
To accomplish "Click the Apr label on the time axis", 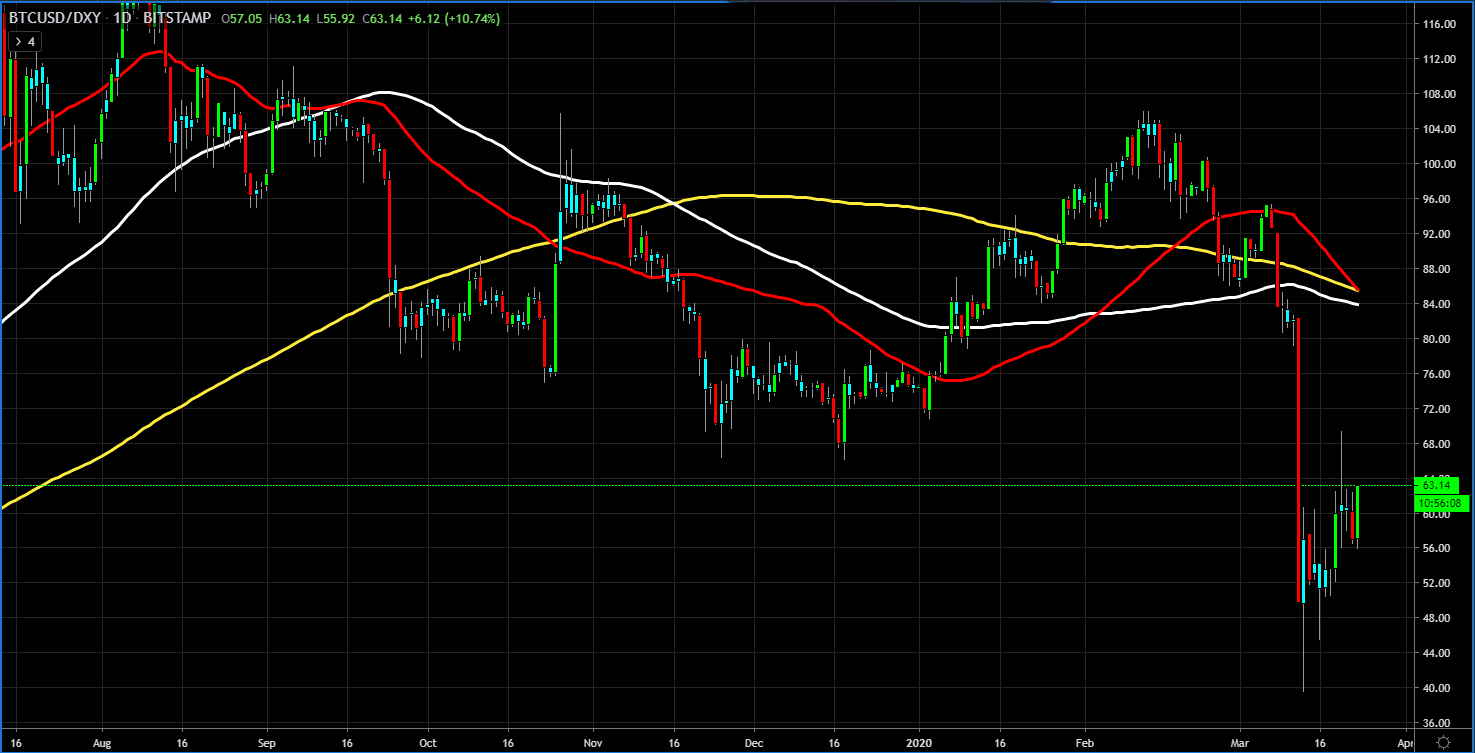I will (x=1406, y=744).
